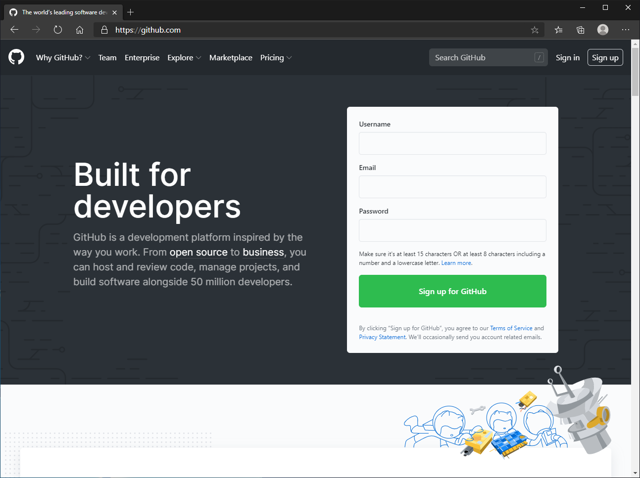Viewport: 640px width, 478px height.
Task: Expand the Pricing dropdown menu
Action: [x=276, y=58]
